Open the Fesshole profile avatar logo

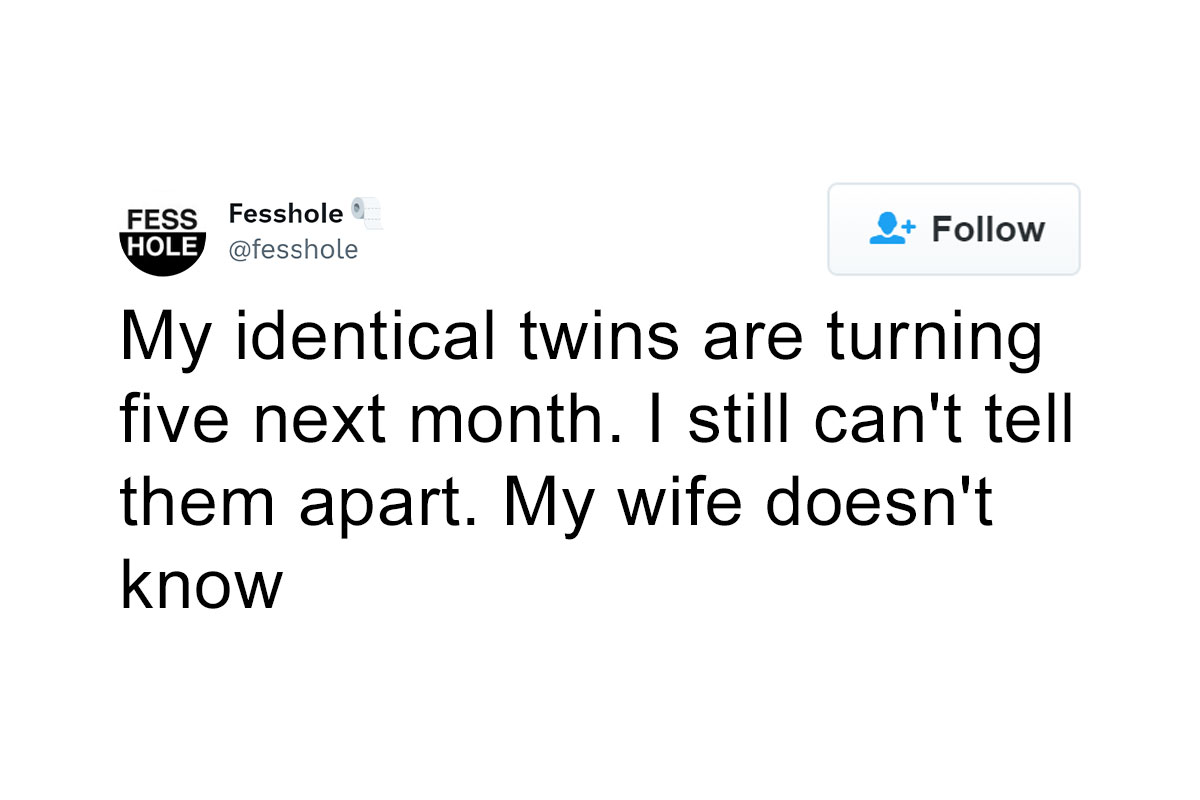pos(163,230)
